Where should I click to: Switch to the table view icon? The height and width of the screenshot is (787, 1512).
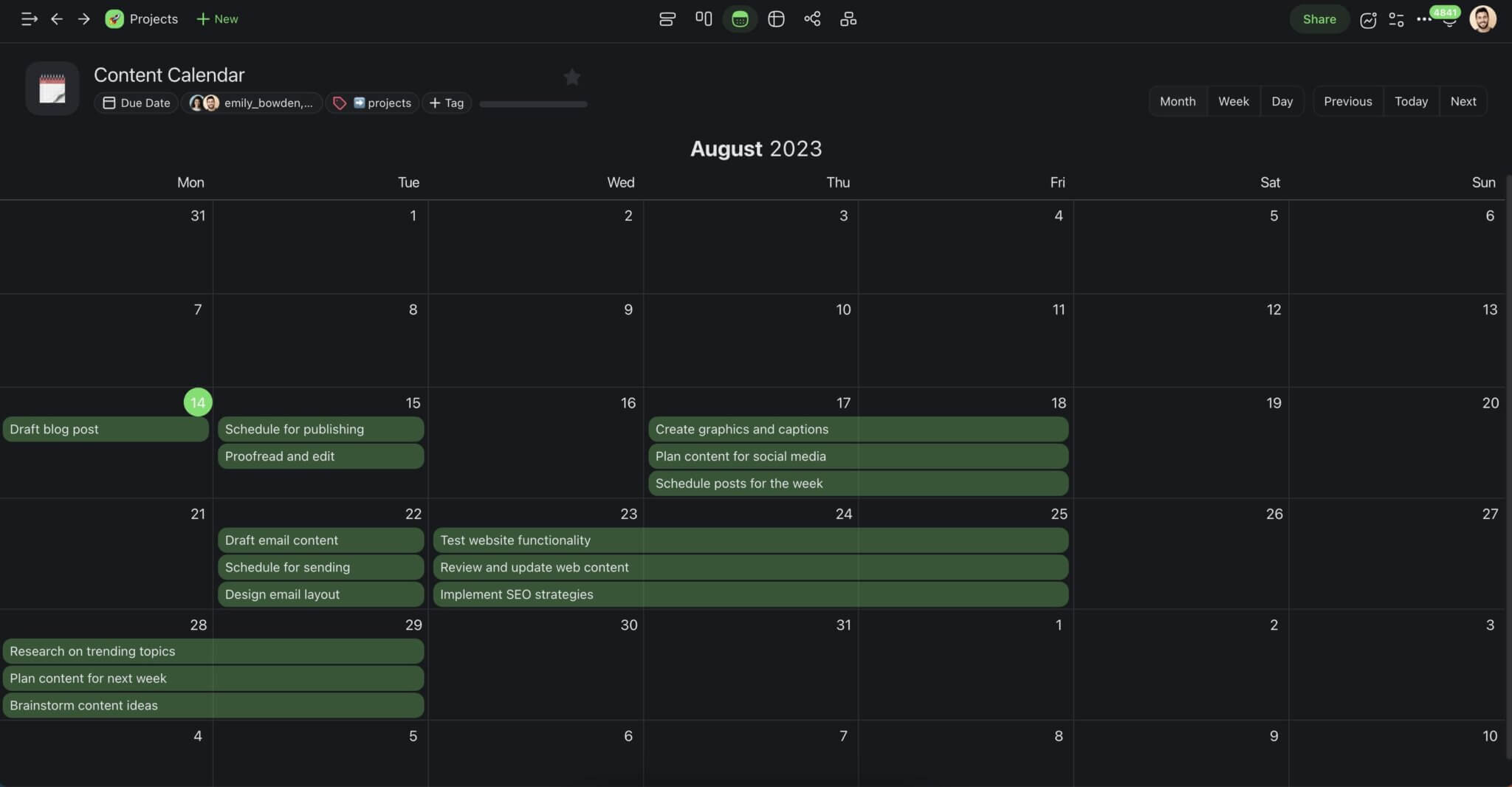(x=776, y=19)
